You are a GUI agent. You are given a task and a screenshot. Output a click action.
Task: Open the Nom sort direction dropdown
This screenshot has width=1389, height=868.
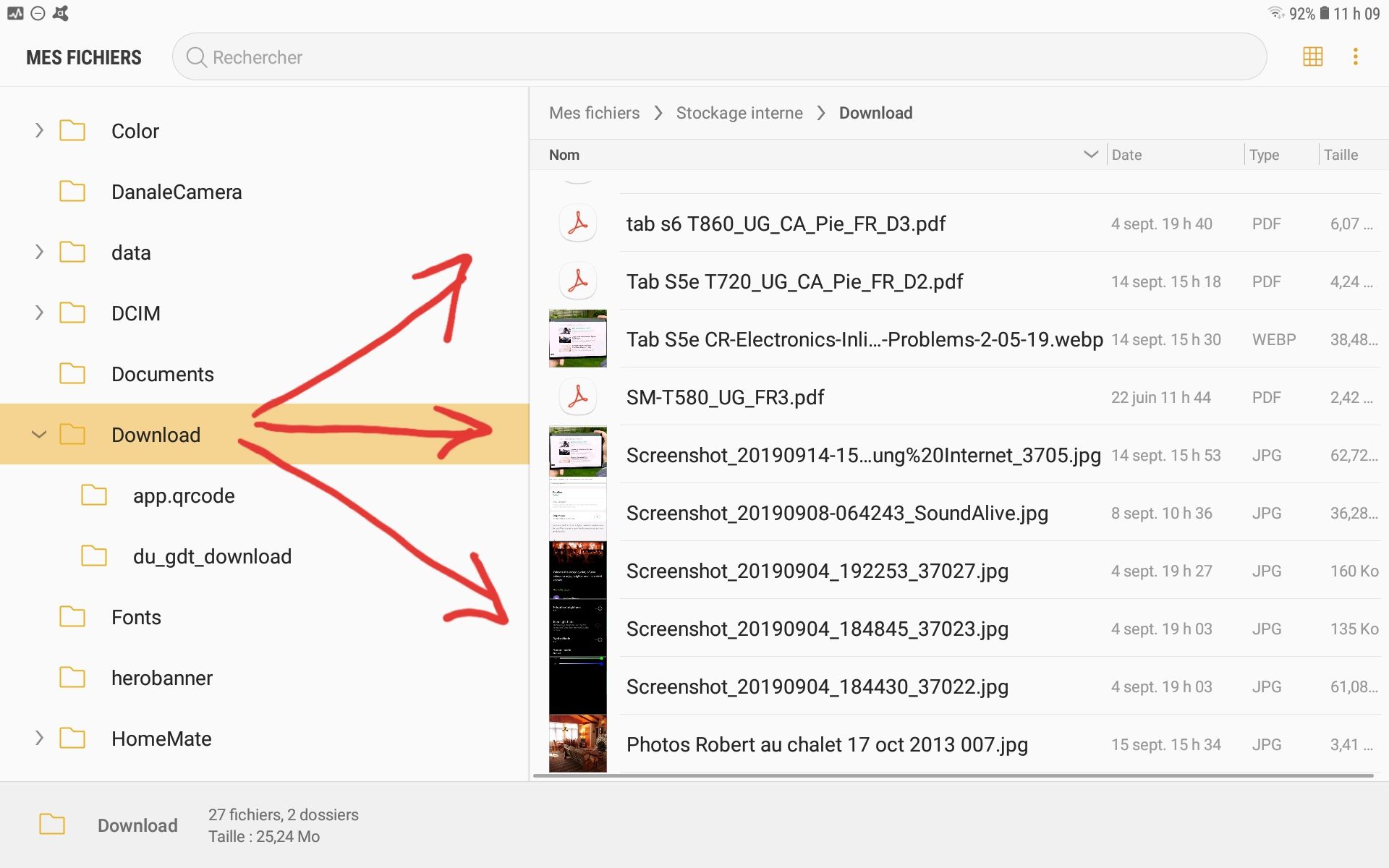[1089, 154]
